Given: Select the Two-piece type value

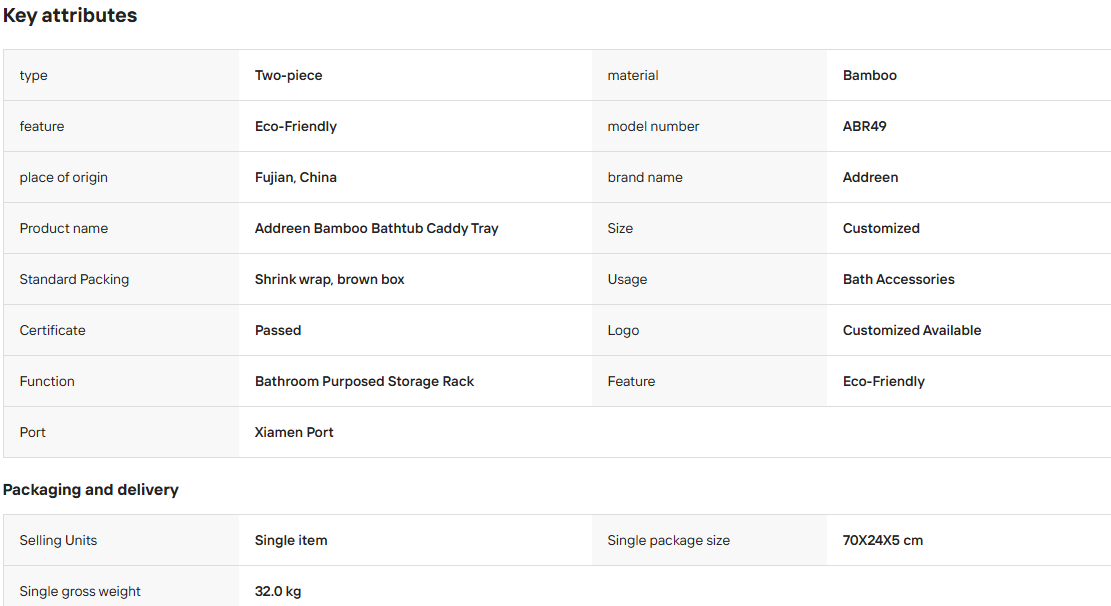Looking at the screenshot, I should point(288,75).
